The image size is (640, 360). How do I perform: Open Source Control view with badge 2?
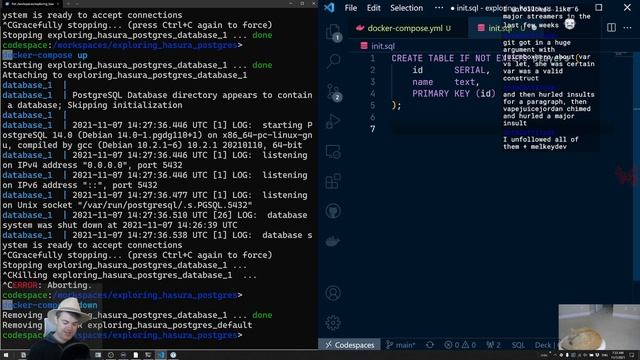(333, 92)
